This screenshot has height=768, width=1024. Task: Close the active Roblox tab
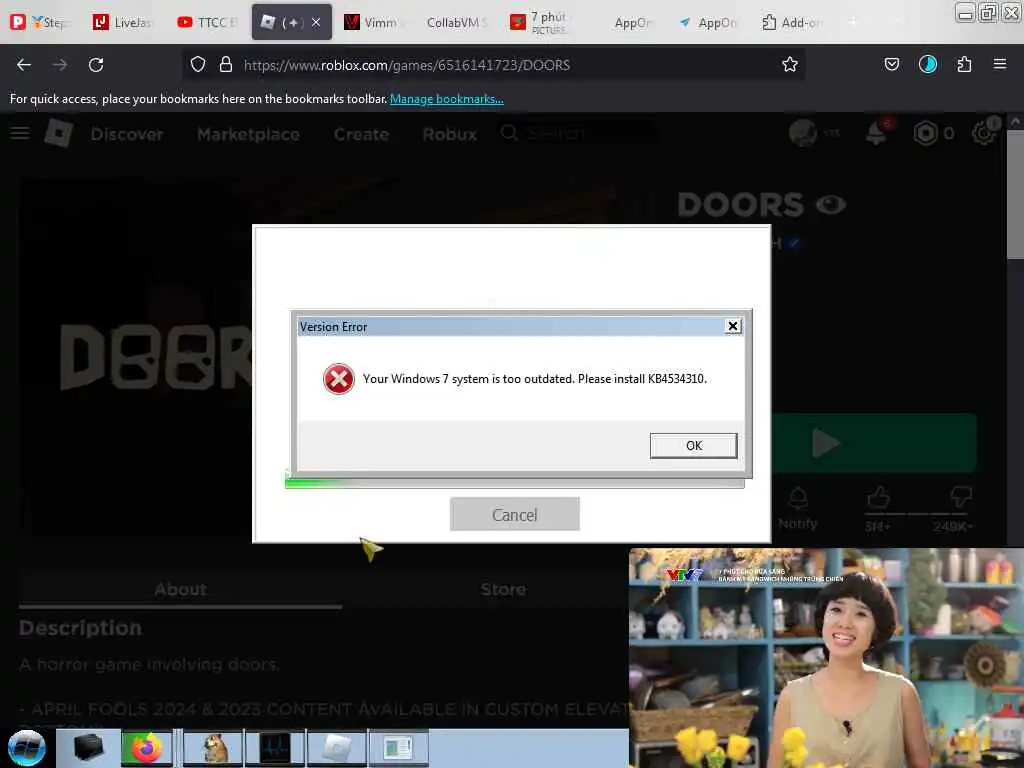pyautogui.click(x=316, y=22)
